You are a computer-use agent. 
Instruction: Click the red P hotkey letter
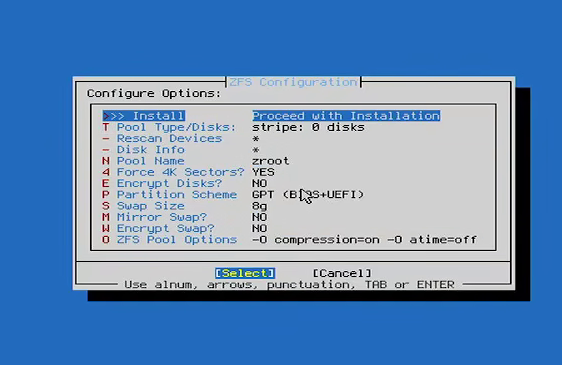click(x=106, y=195)
